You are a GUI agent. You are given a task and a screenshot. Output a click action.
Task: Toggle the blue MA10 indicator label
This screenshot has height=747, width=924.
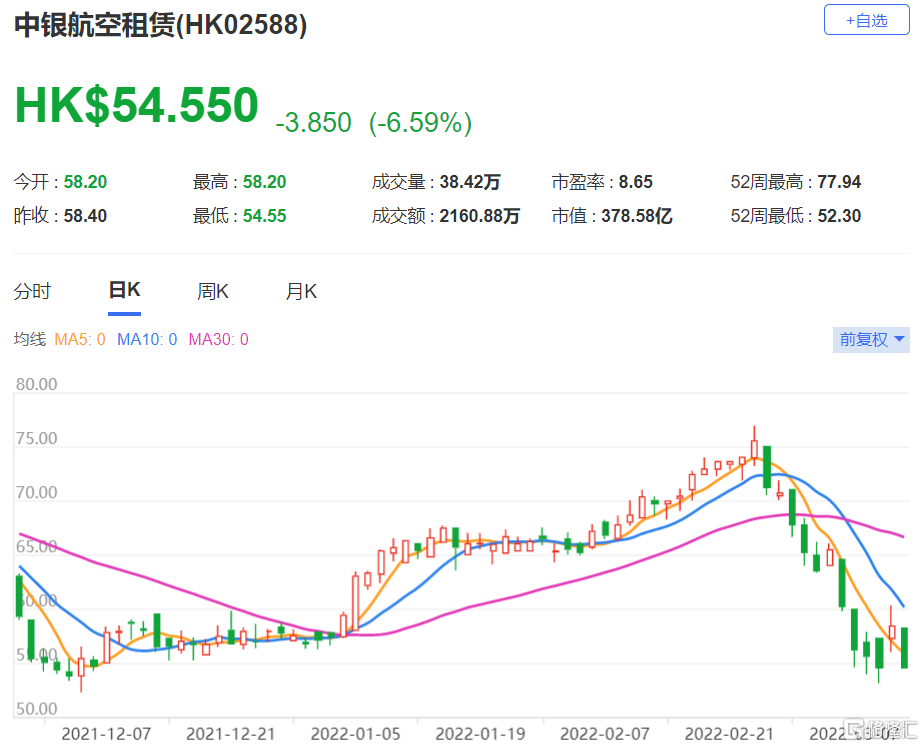(146, 340)
